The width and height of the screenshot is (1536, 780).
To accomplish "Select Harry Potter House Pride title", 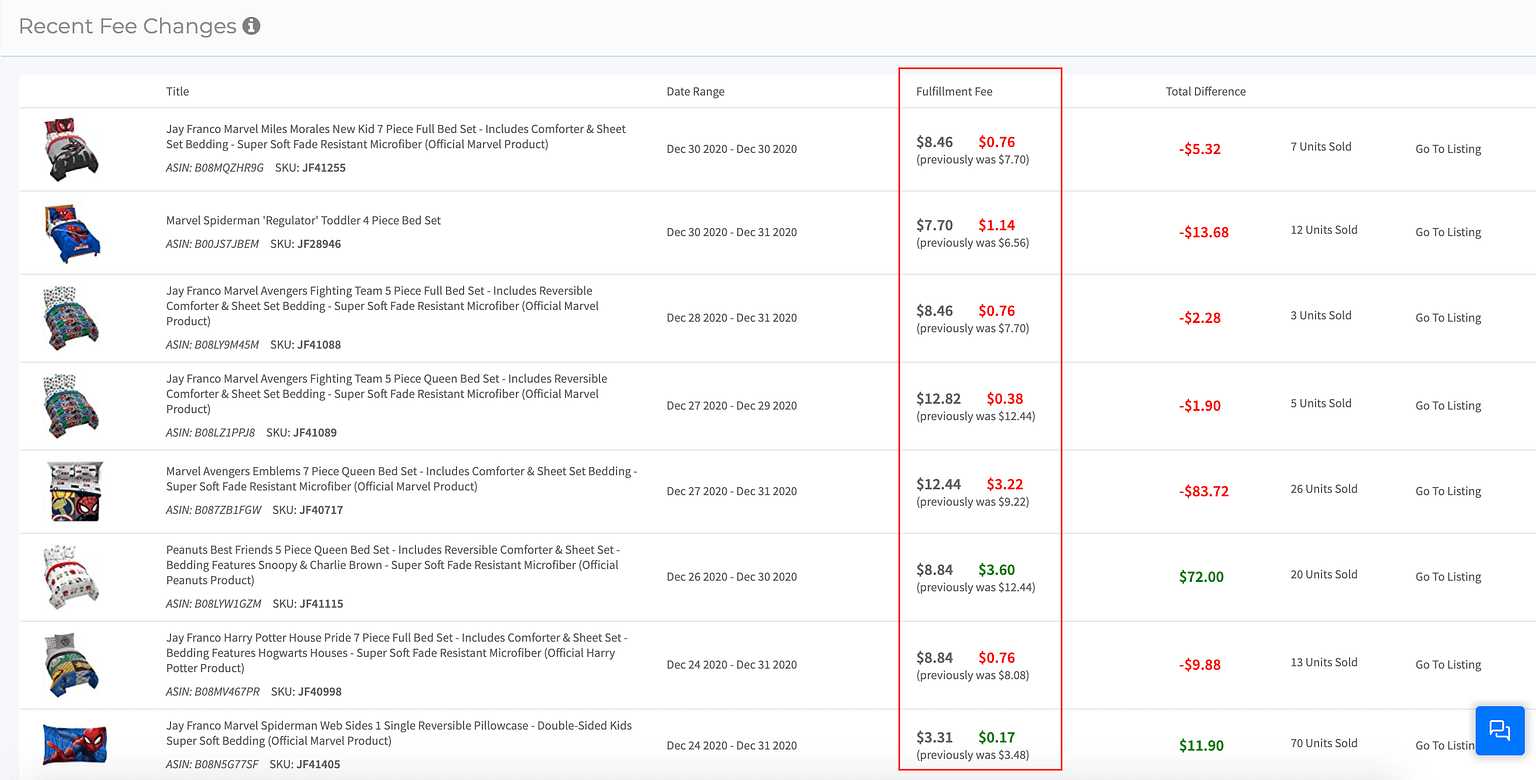I will (x=397, y=653).
